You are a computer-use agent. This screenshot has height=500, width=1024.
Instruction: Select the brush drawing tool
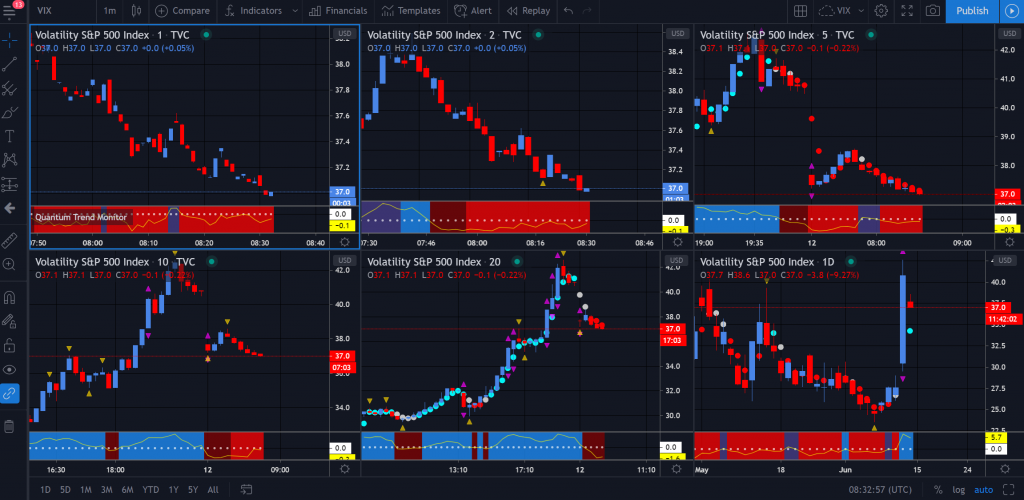pyautogui.click(x=10, y=112)
